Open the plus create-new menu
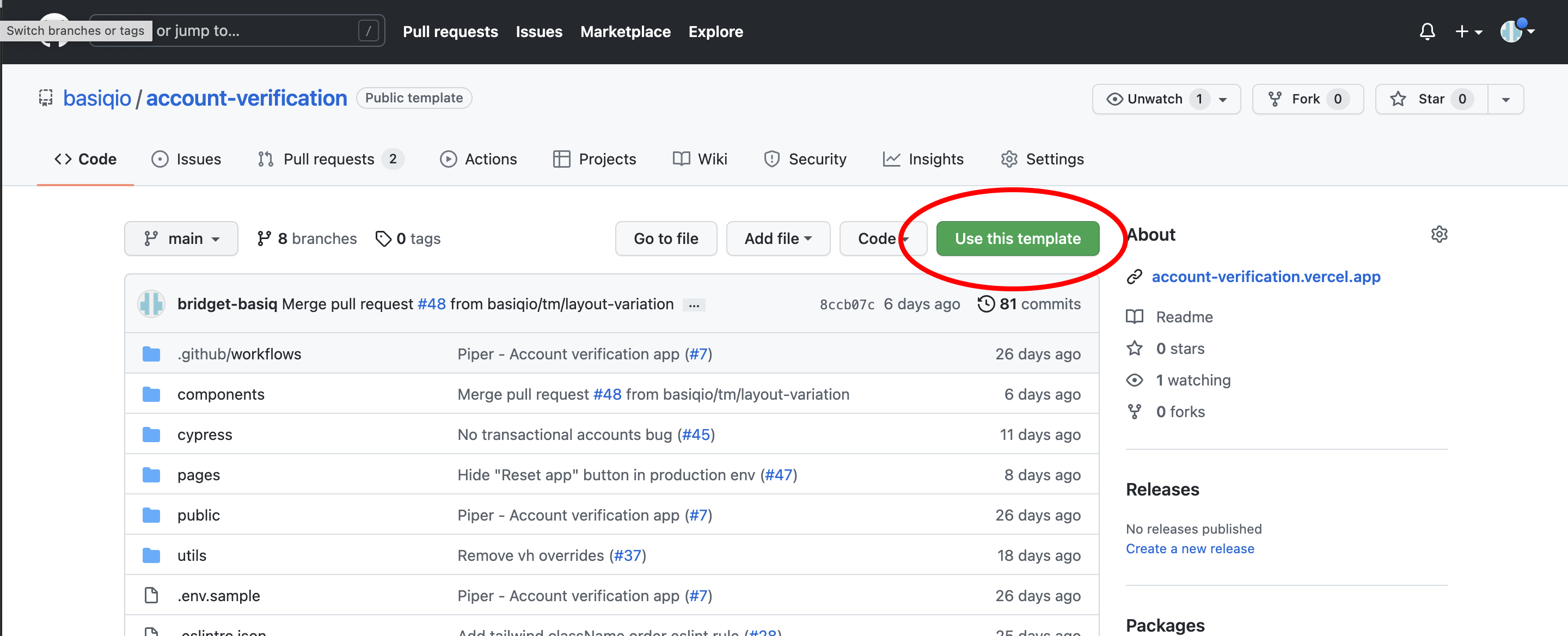 (1468, 31)
